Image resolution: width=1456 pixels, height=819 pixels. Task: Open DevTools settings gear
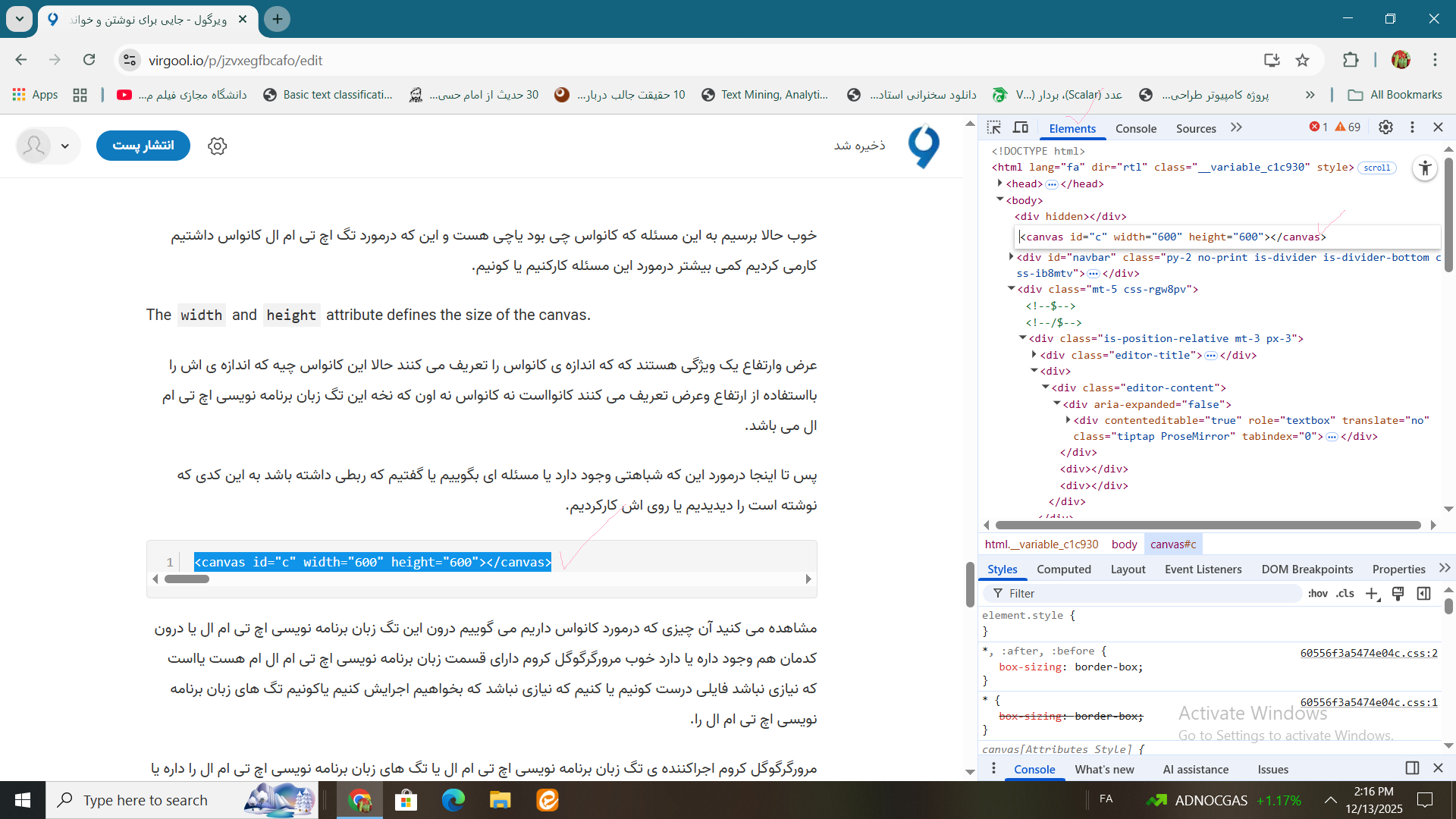[1385, 127]
